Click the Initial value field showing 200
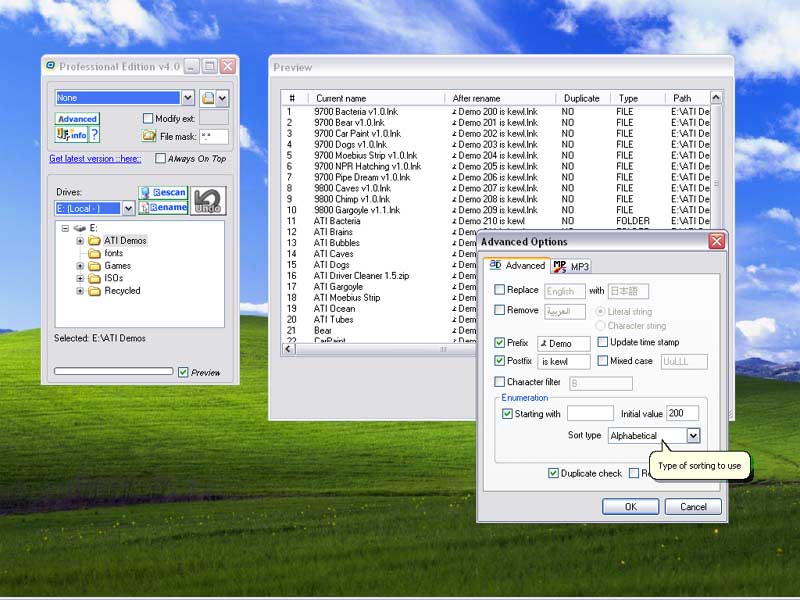Image resolution: width=800 pixels, height=600 pixels. [683, 413]
